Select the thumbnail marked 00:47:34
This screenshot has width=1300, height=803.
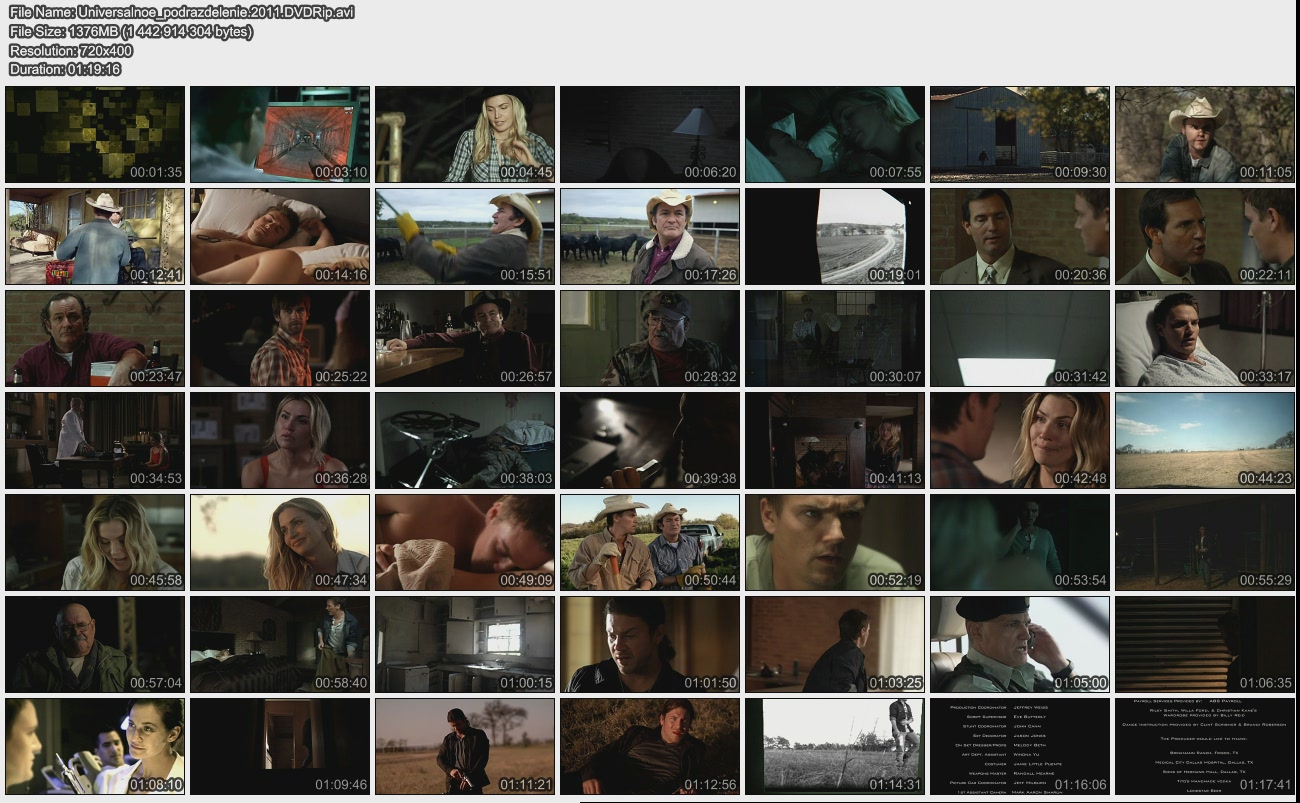click(280, 542)
